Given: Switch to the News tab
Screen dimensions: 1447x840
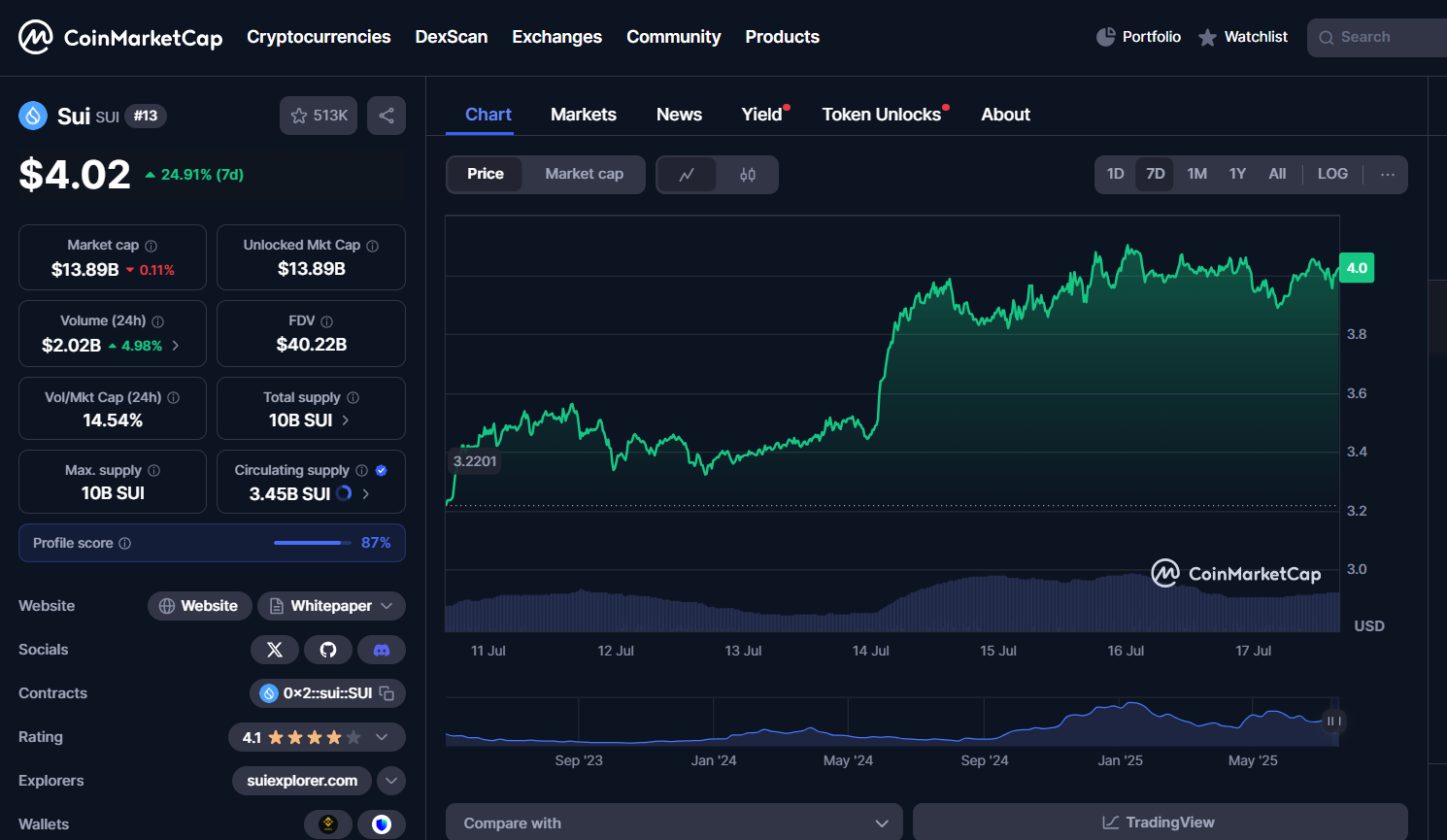Looking at the screenshot, I should pyautogui.click(x=679, y=115).
